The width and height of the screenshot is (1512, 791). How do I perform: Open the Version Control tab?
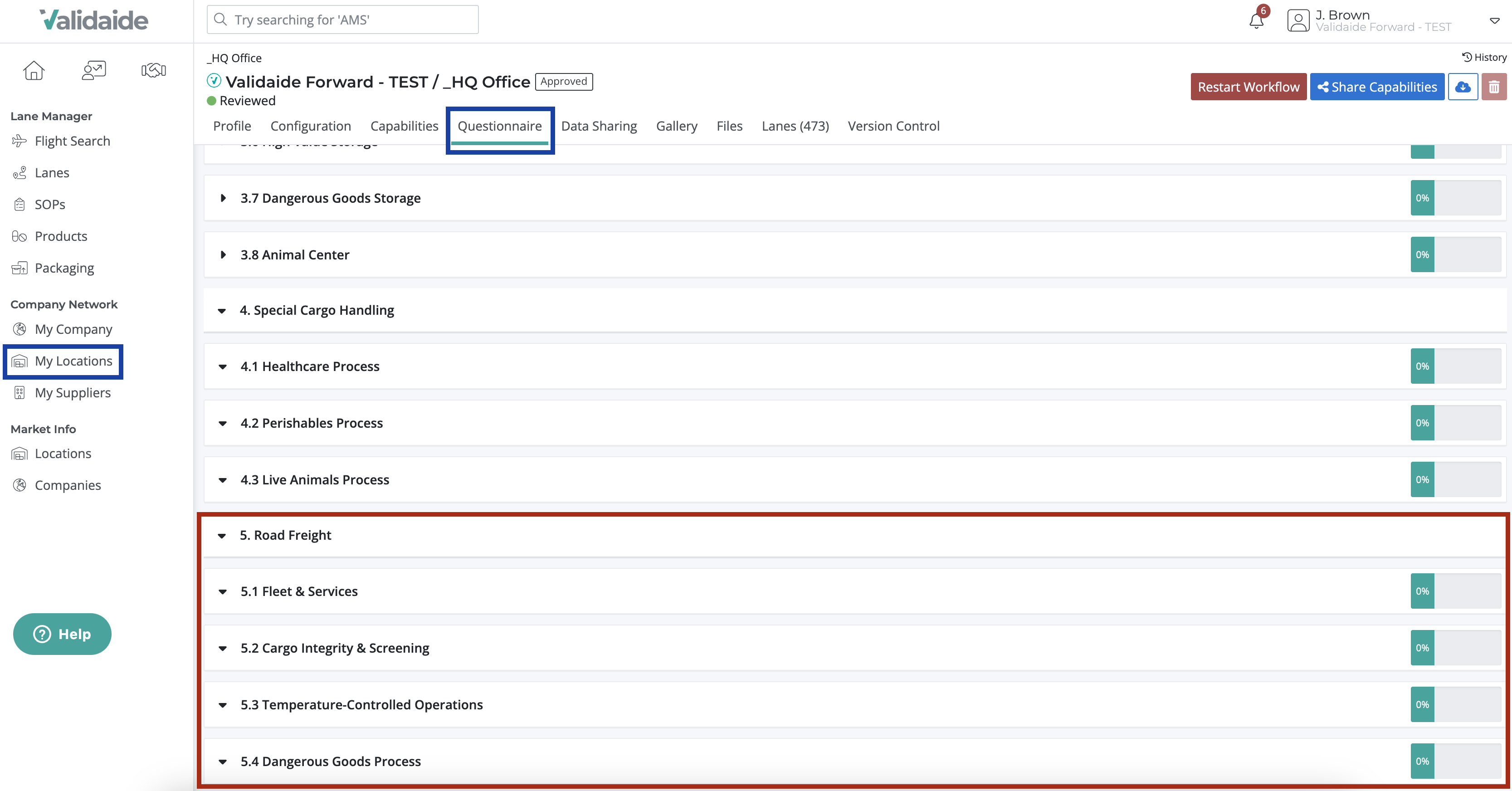click(893, 126)
